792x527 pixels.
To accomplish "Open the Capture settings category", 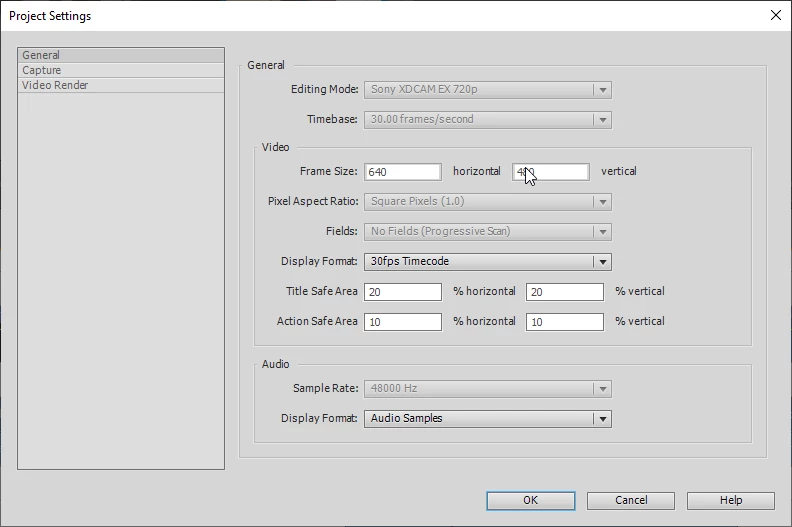I will click(x=121, y=70).
